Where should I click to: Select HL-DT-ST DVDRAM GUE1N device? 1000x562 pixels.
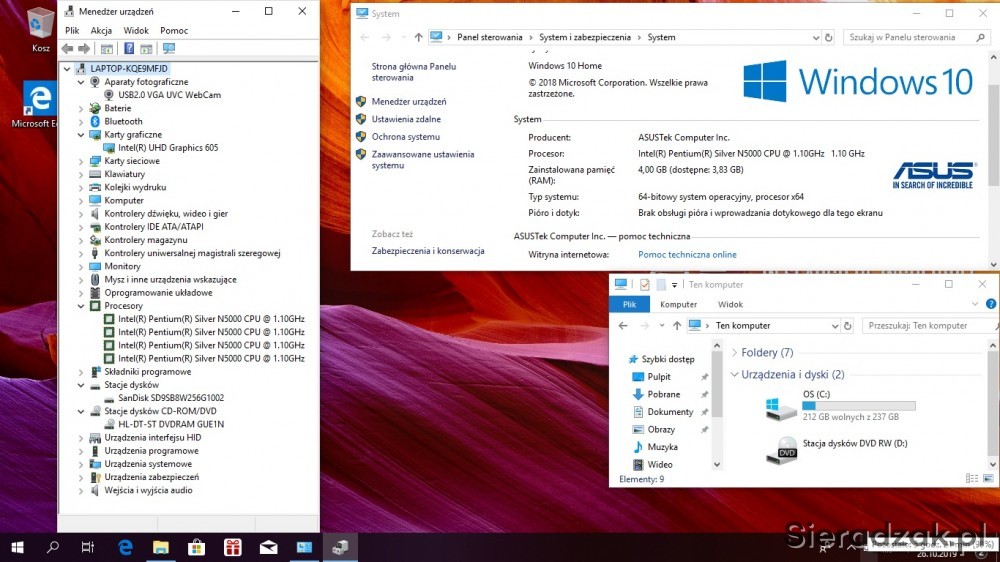(x=171, y=424)
